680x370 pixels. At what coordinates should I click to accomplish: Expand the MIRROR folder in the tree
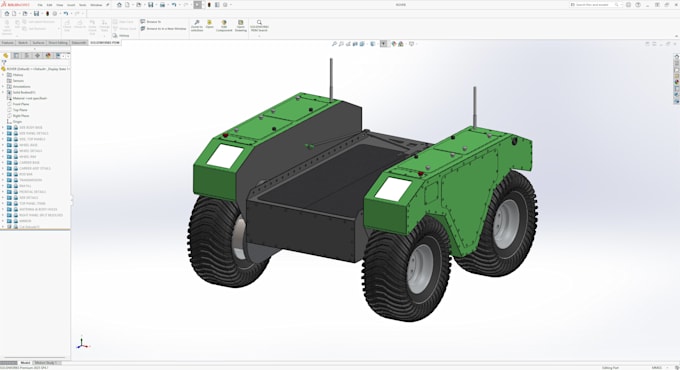coord(3,221)
